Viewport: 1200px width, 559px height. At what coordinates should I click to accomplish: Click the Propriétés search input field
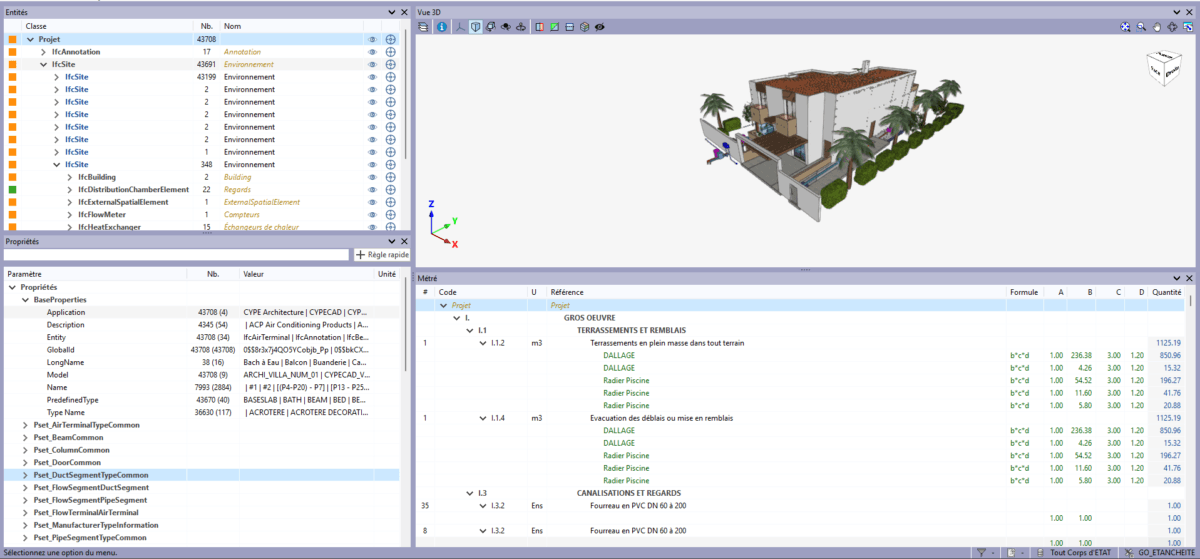177,255
